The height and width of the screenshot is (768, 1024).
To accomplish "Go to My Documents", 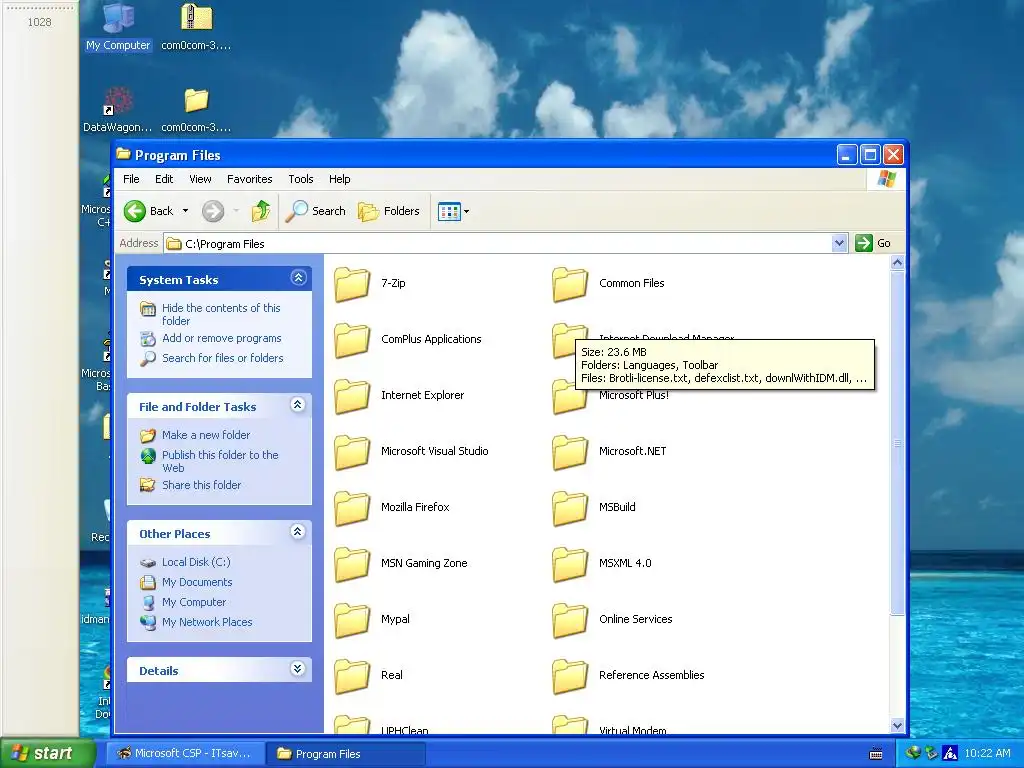I will [x=197, y=583].
